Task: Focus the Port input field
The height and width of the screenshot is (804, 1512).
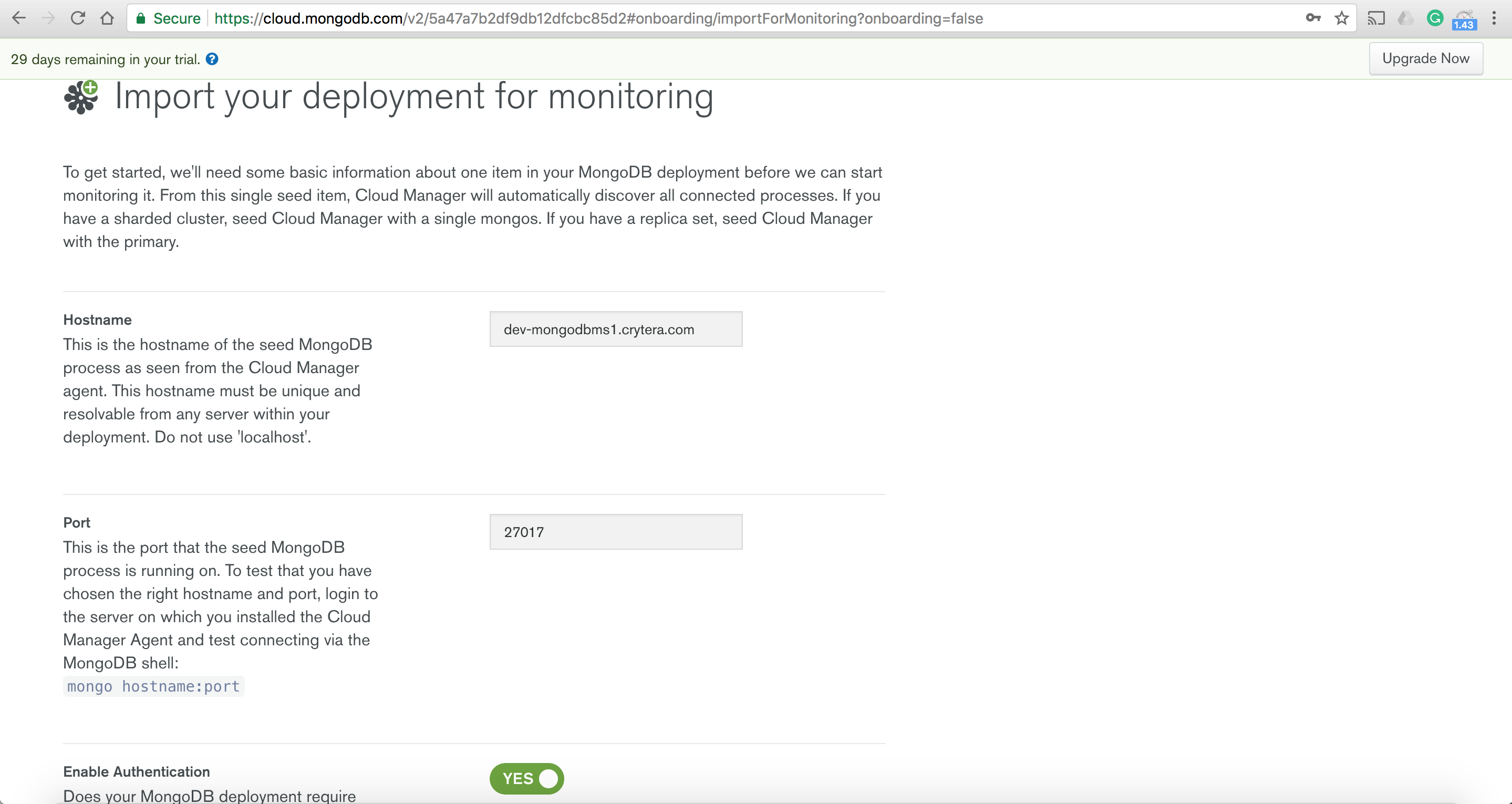Action: (616, 532)
